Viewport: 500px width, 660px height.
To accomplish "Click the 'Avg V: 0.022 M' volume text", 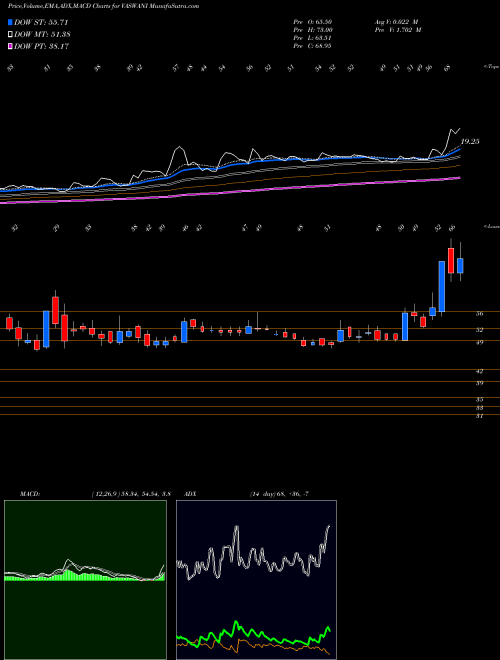I will (x=396, y=22).
